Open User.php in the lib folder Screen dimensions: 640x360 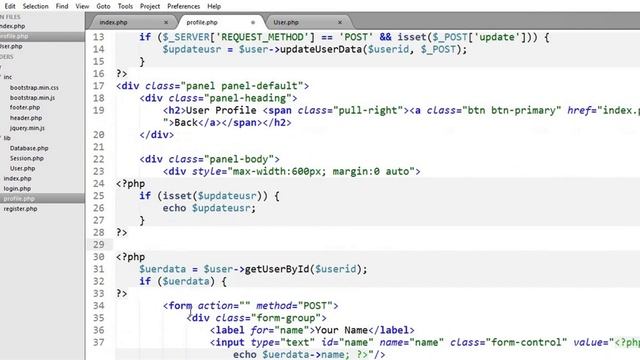coord(22,168)
